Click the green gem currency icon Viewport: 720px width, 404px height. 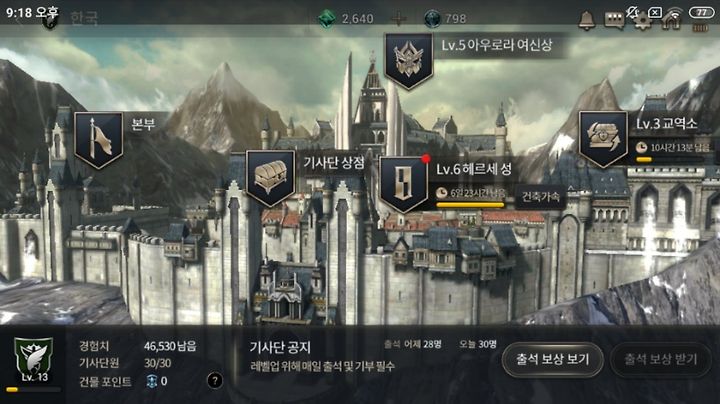pyautogui.click(x=326, y=19)
